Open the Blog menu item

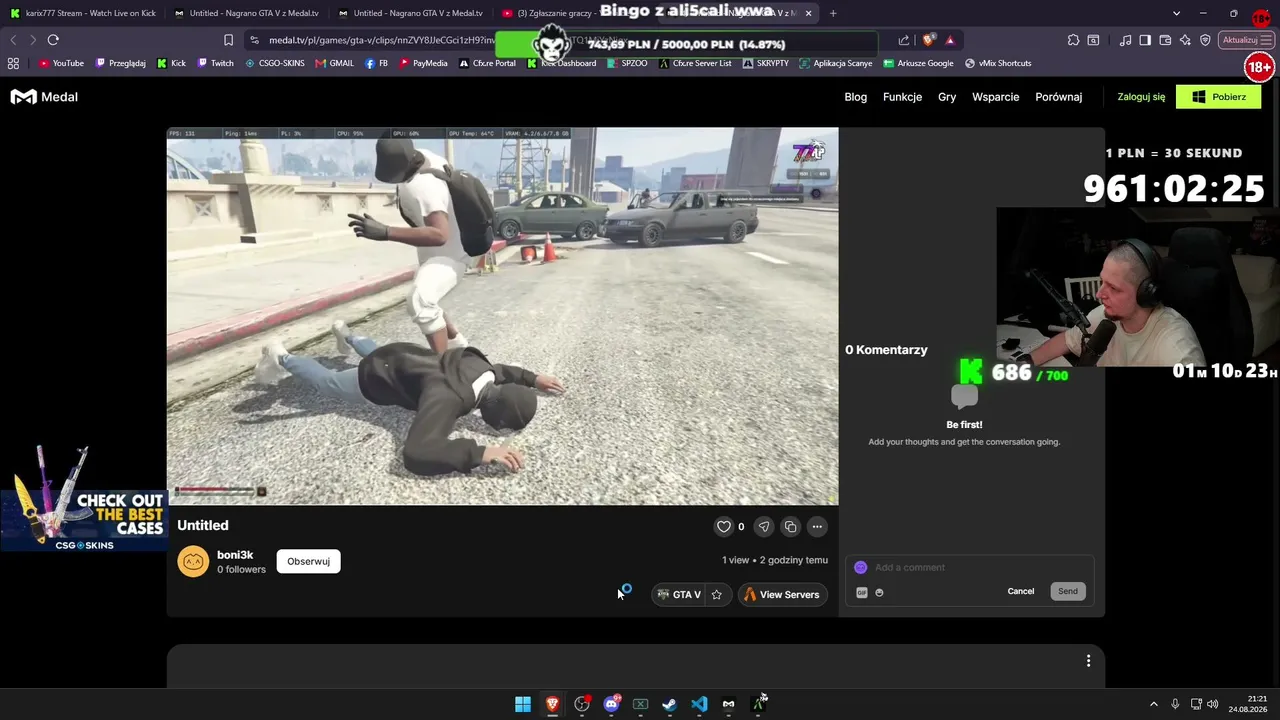(855, 97)
